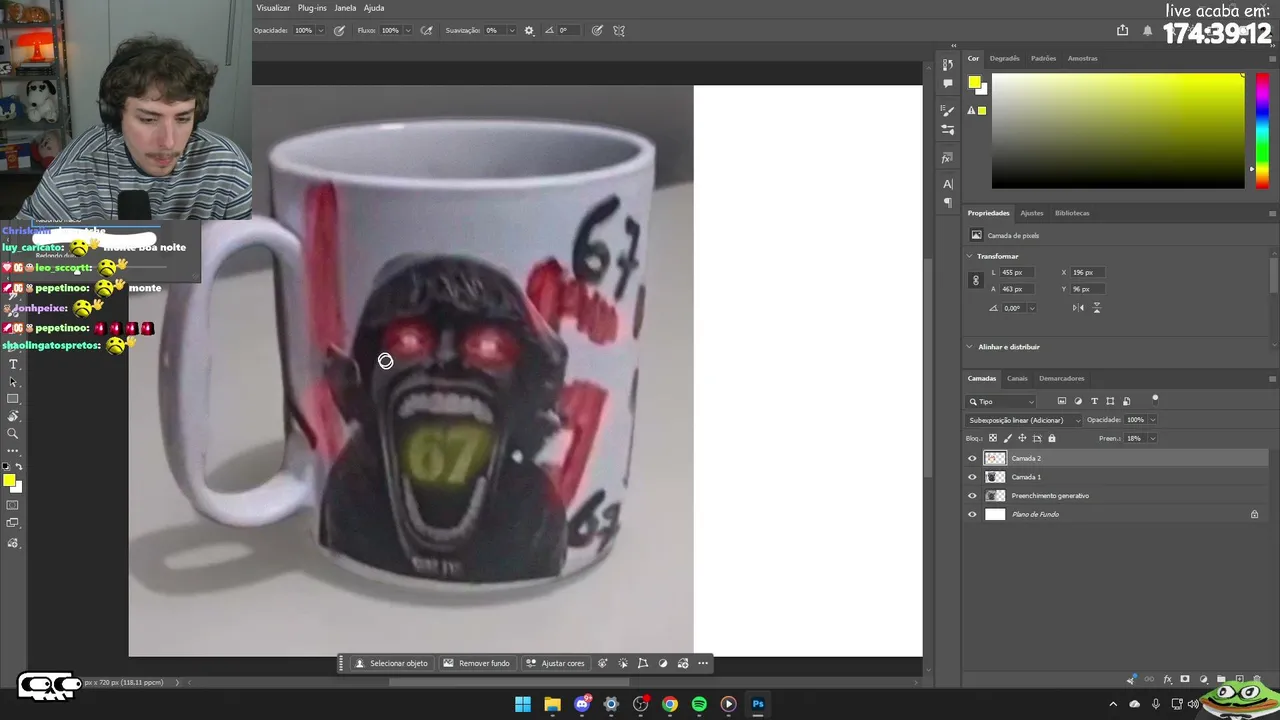The height and width of the screenshot is (720, 1280).
Task: Open the rotation angle dropdown in Propriedades
Action: 1032,308
